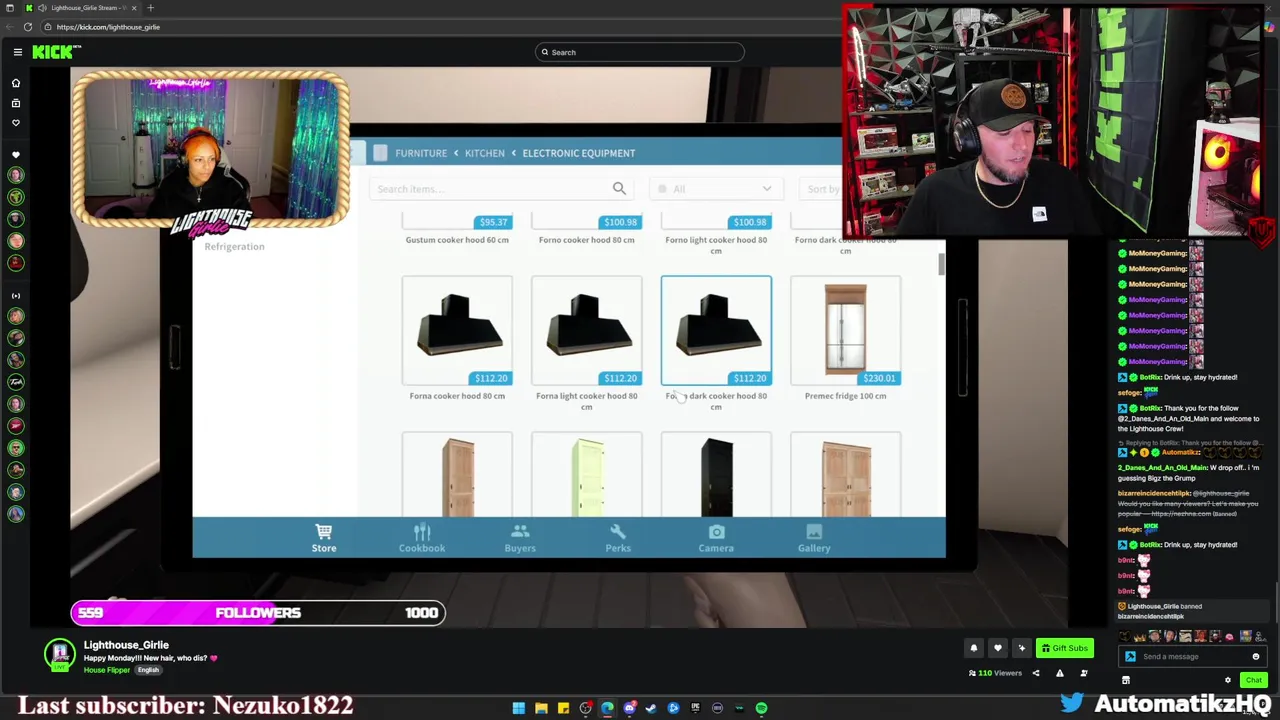Click the Lighthouse_Girlie channel name
This screenshot has height=720, width=1280.
tap(126, 645)
